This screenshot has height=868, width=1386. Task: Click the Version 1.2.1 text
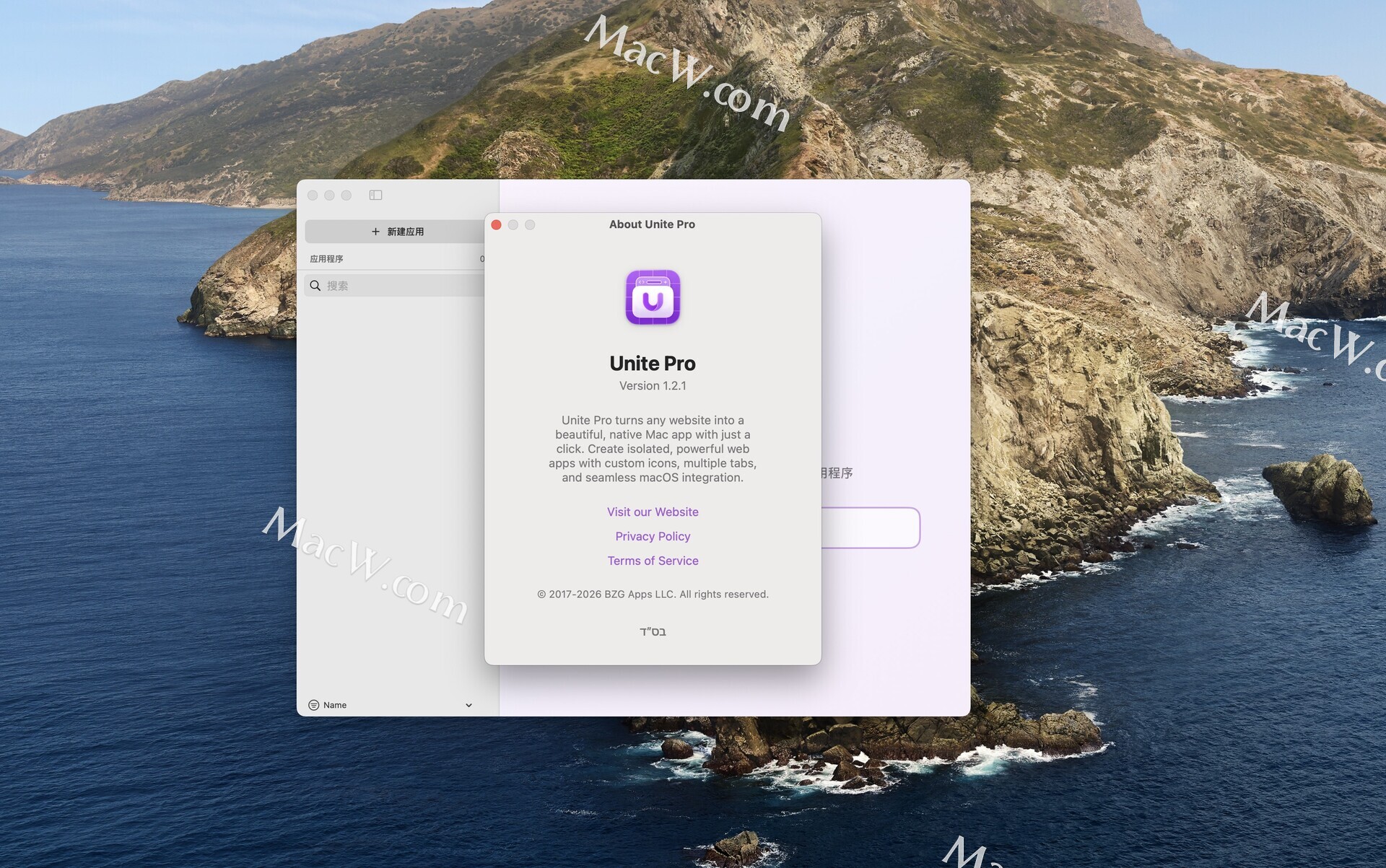tap(653, 386)
